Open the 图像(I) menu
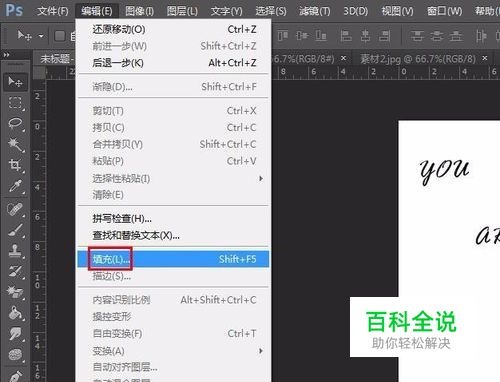Image resolution: width=500 pixels, height=382 pixels. coord(139,11)
